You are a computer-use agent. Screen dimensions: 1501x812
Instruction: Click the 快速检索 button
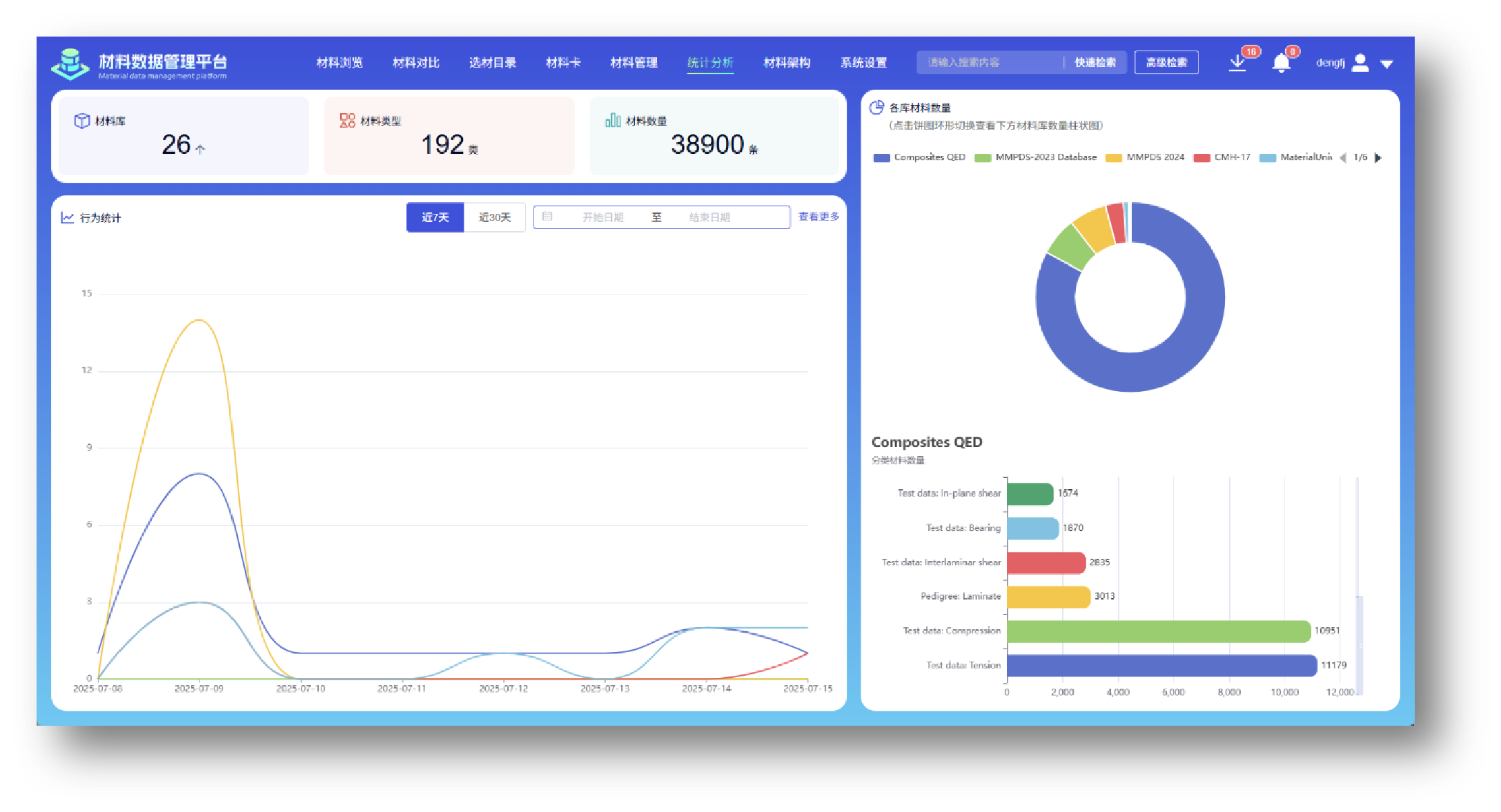tap(1095, 62)
